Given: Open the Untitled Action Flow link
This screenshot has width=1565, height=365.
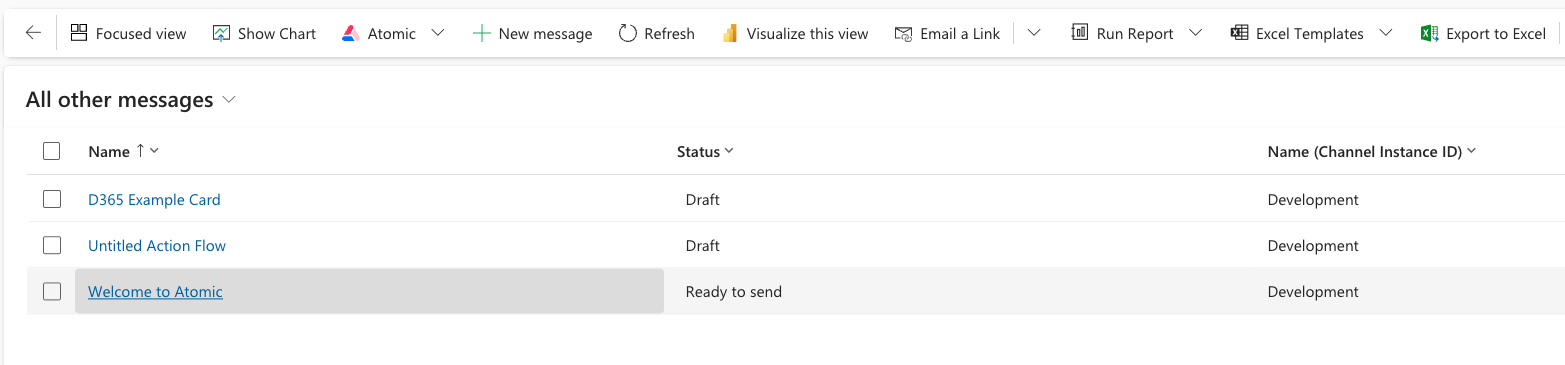Looking at the screenshot, I should (157, 245).
